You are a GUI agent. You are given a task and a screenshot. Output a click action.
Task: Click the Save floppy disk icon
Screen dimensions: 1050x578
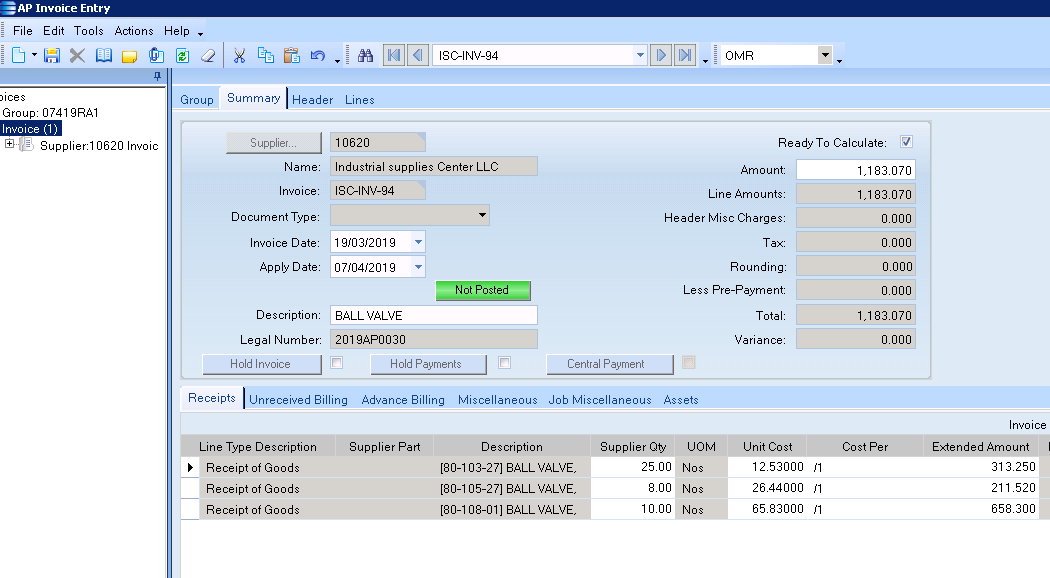pyautogui.click(x=53, y=56)
